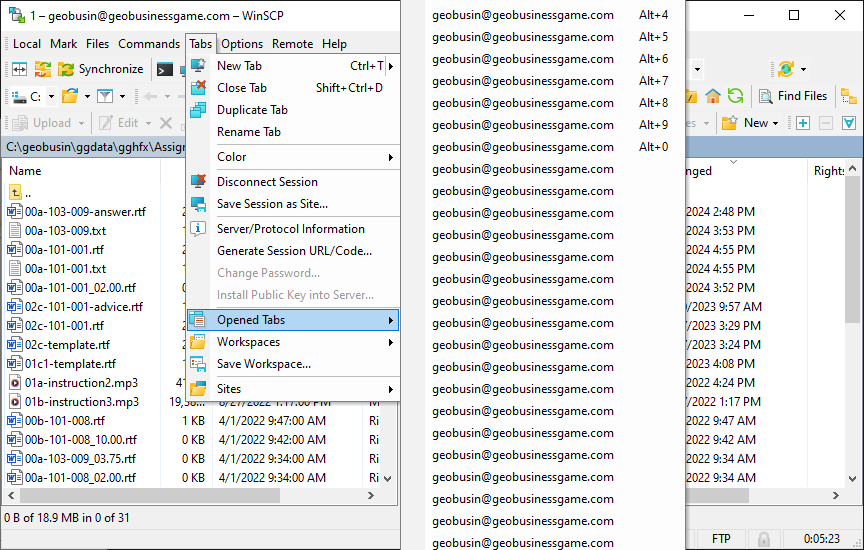Click the plus select files icon
The image size is (864, 550).
point(802,123)
